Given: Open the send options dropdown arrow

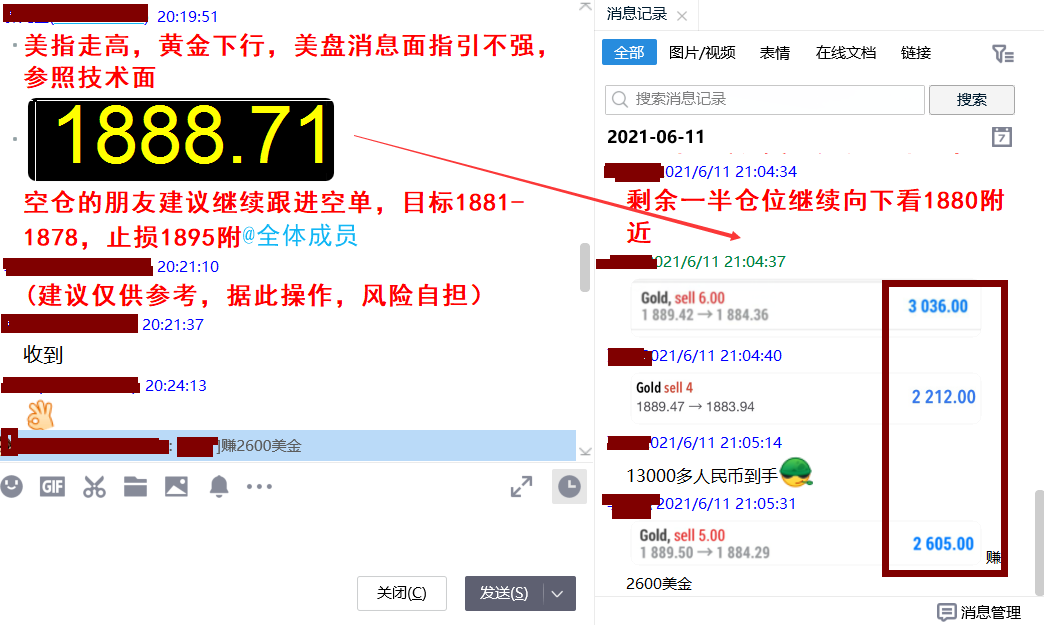Looking at the screenshot, I should click(x=558, y=593).
